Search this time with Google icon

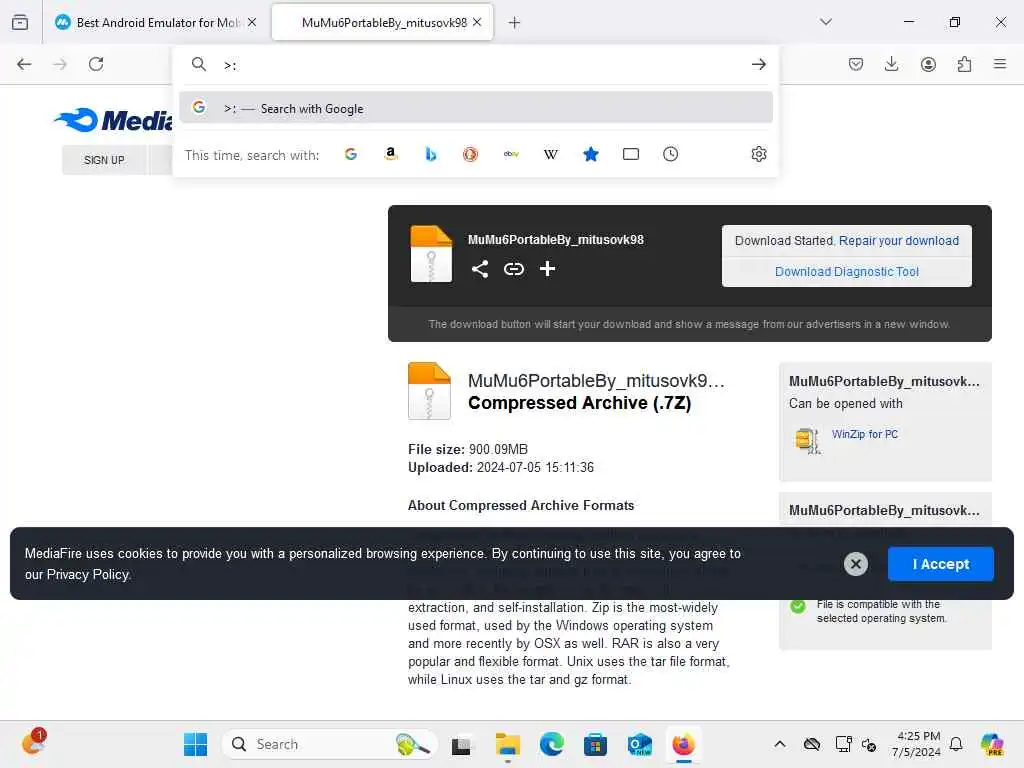click(x=351, y=154)
